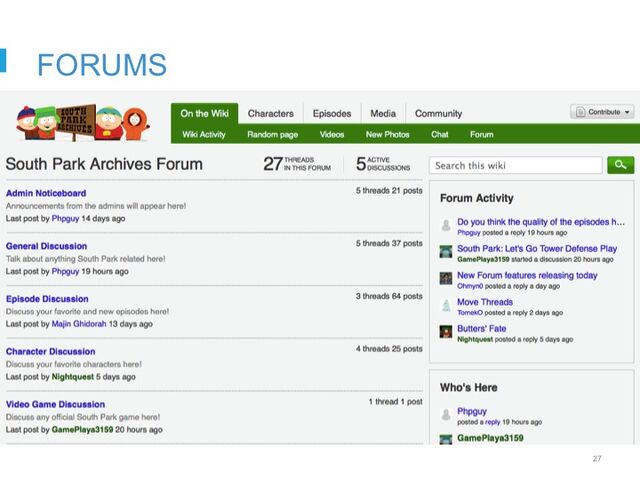Click GamePlaya3159 username in Forum Activity
This screenshot has width=640, height=480.
coord(483,259)
